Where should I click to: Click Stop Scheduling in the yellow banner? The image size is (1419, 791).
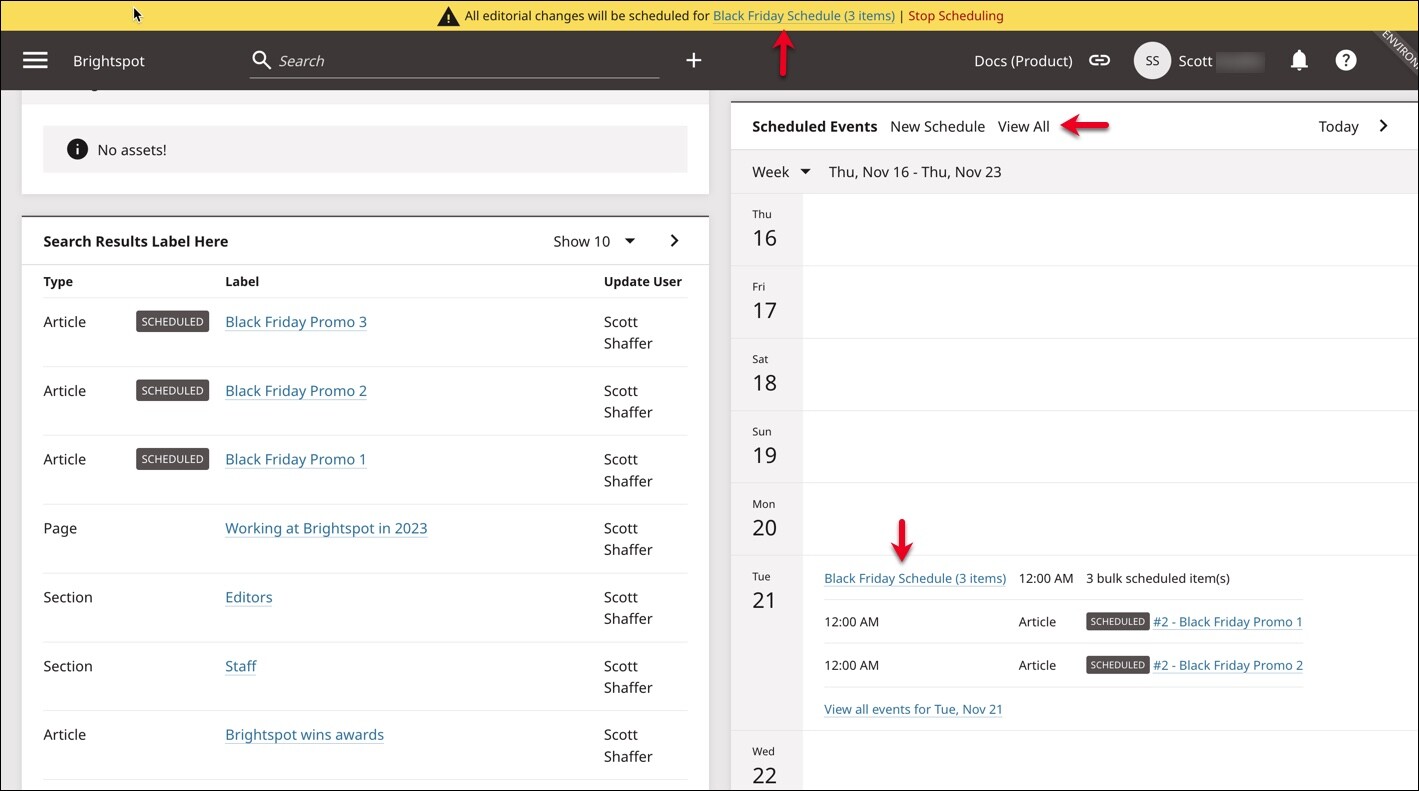955,16
